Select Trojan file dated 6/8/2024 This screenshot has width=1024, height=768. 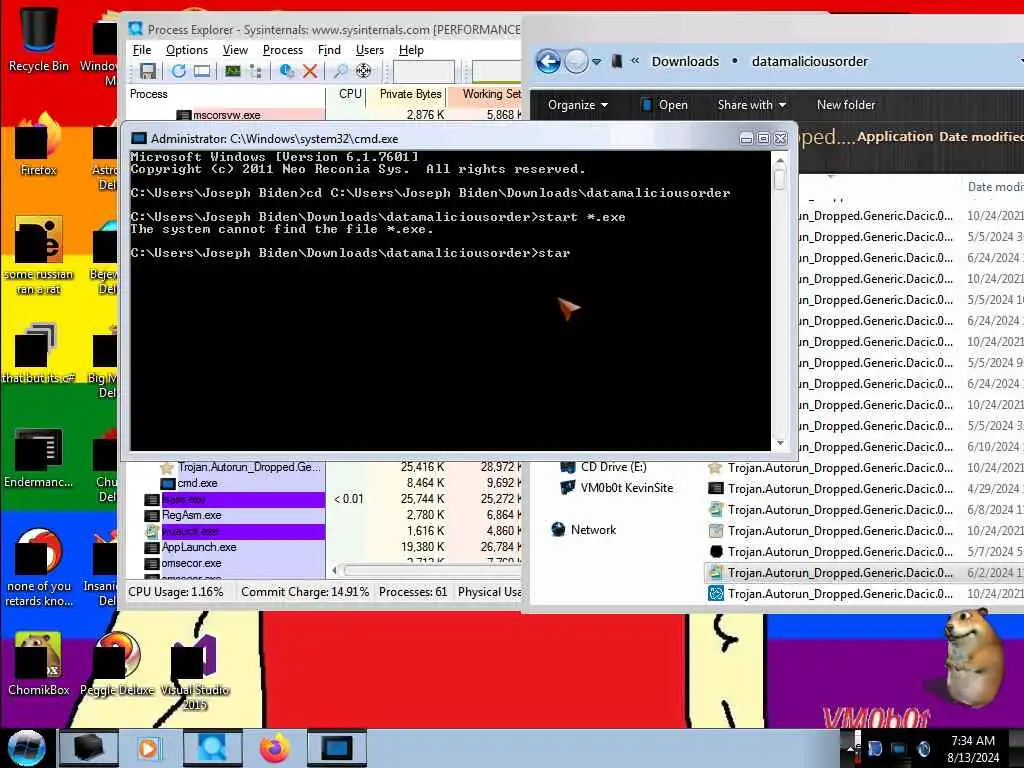[865, 510]
